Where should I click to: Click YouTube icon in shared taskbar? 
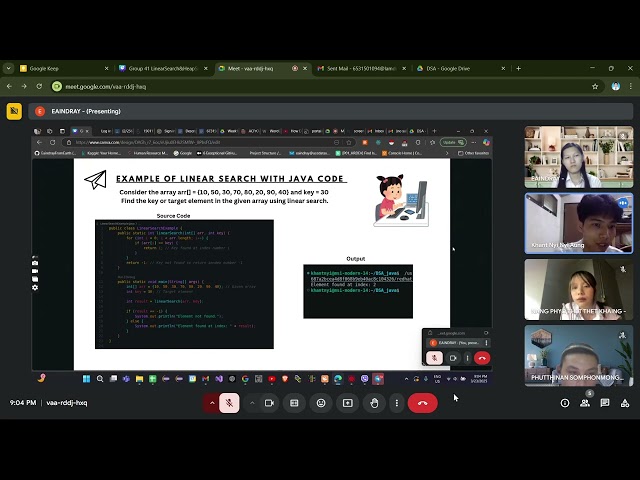[x=272, y=379]
